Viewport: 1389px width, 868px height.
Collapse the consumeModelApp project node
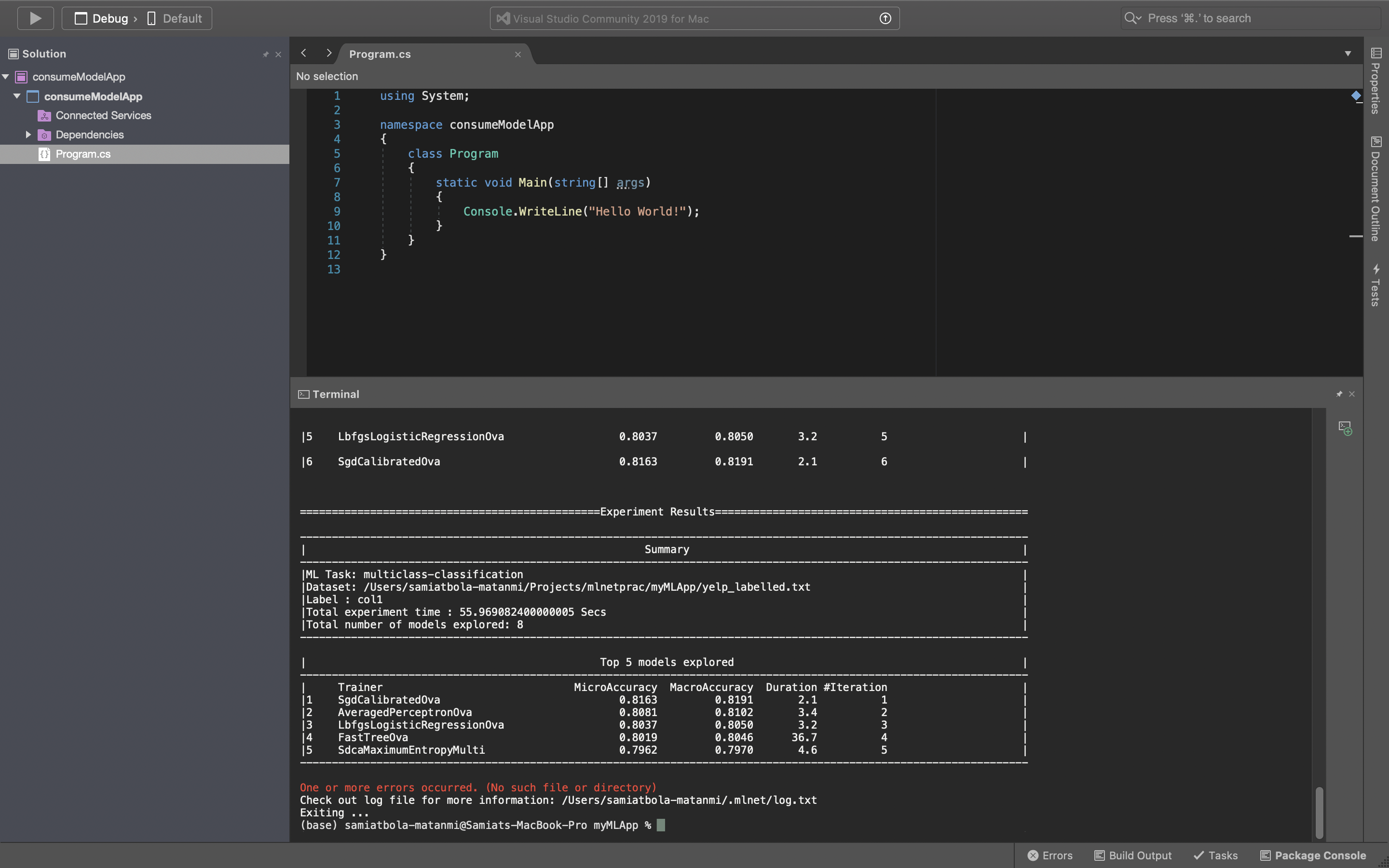point(17,96)
